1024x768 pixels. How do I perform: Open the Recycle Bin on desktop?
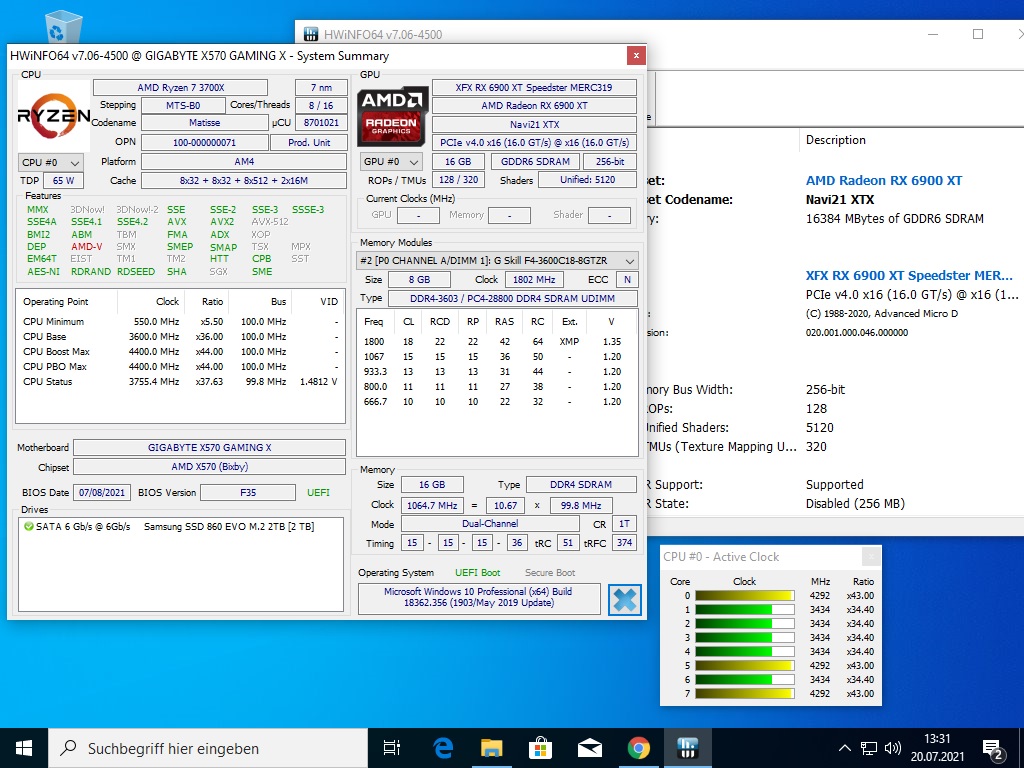coord(64,27)
